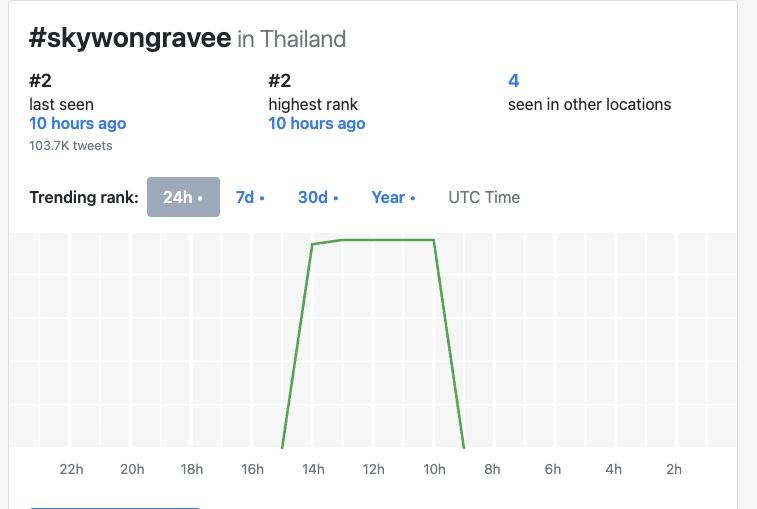Click the #skywongravee hashtag heading
The height and width of the screenshot is (509, 757).
(130, 38)
